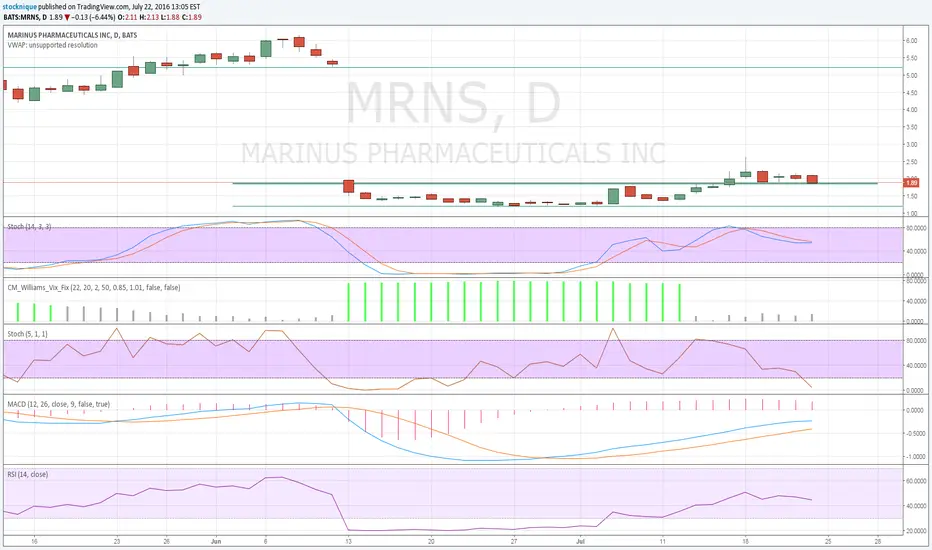Select the Stoch (5, 1, 1) indicator label
932x550 pixels.
(x=27, y=334)
